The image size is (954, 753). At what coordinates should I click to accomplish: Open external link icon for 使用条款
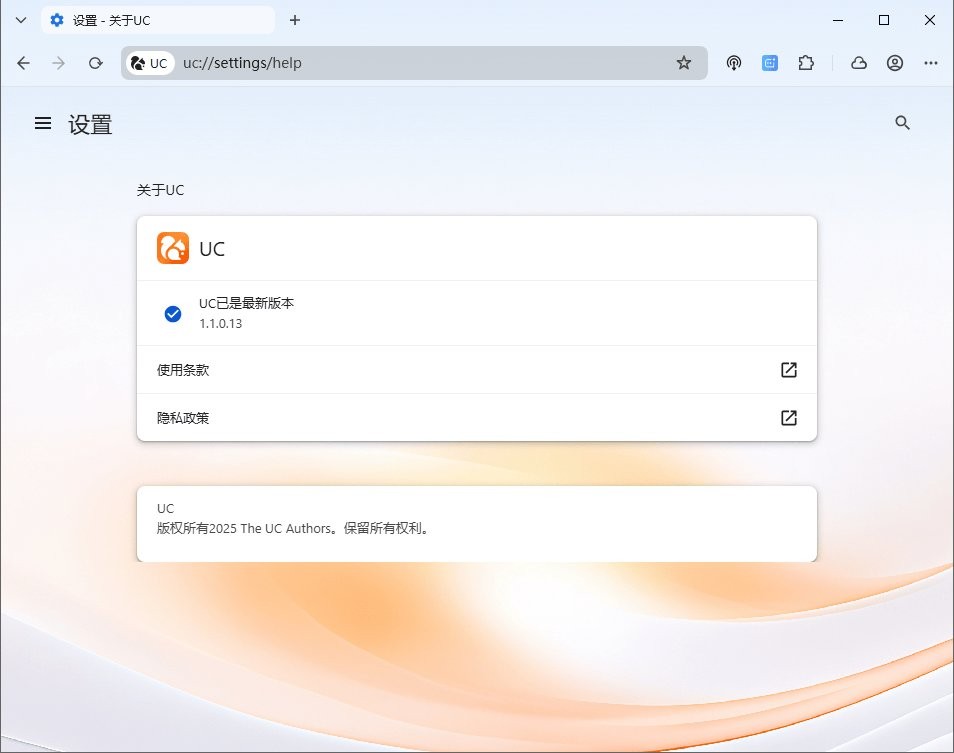pyautogui.click(x=789, y=370)
